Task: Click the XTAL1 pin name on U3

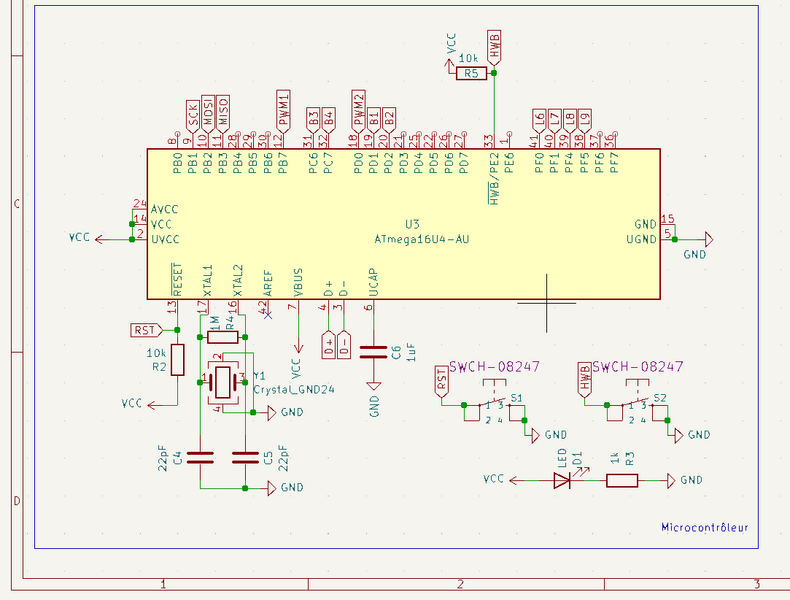Action: pos(208,281)
